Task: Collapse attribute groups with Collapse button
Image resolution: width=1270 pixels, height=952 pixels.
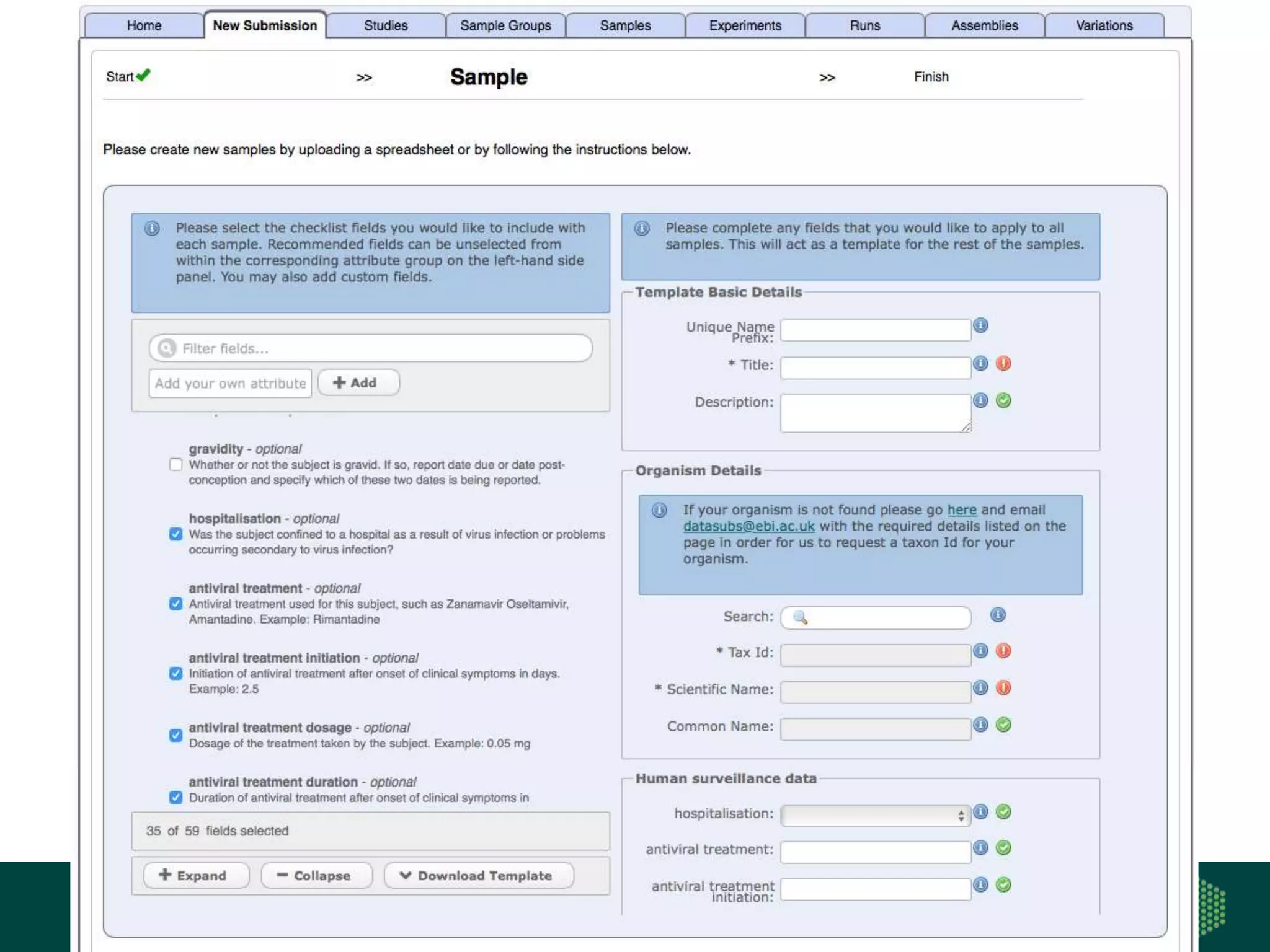Action: coord(316,876)
